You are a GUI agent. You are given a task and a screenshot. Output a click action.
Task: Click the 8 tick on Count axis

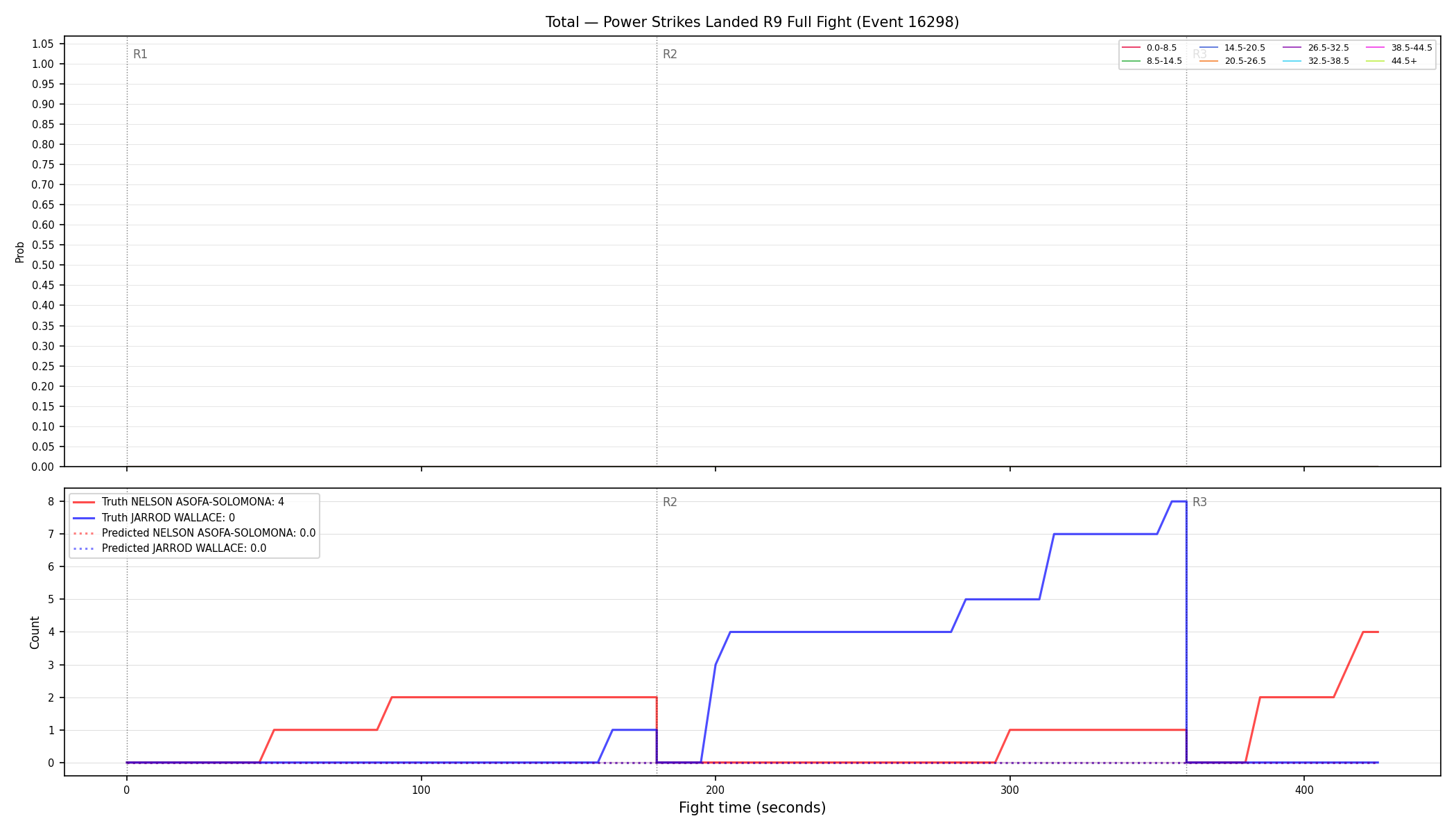(x=51, y=501)
